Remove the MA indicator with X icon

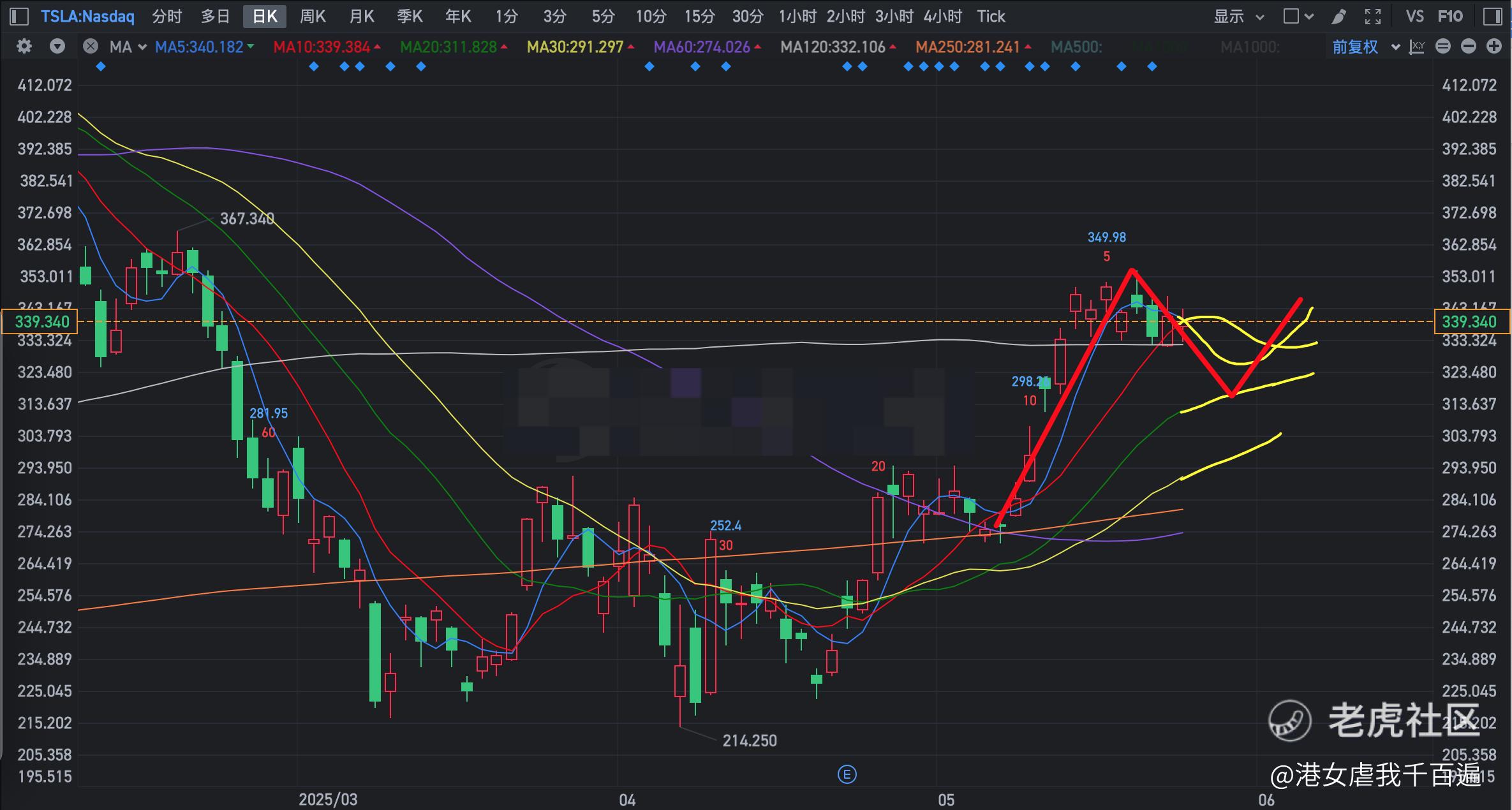(91, 46)
